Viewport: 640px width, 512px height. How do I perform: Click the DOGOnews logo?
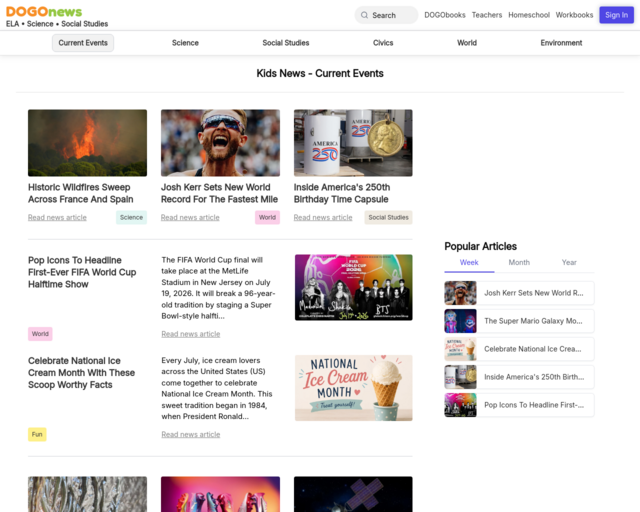(44, 11)
